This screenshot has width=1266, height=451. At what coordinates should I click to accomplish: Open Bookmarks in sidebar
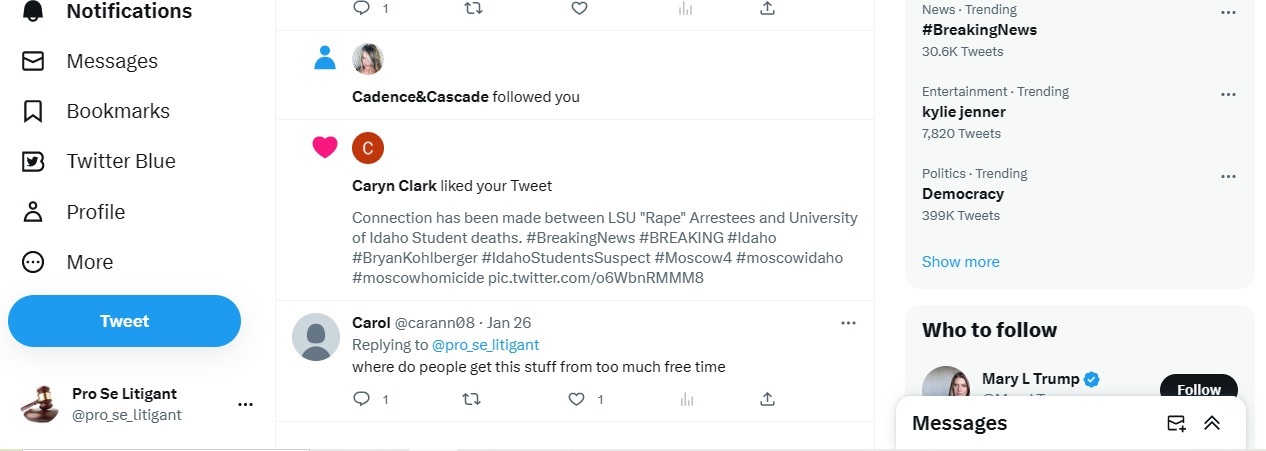[x=117, y=111]
